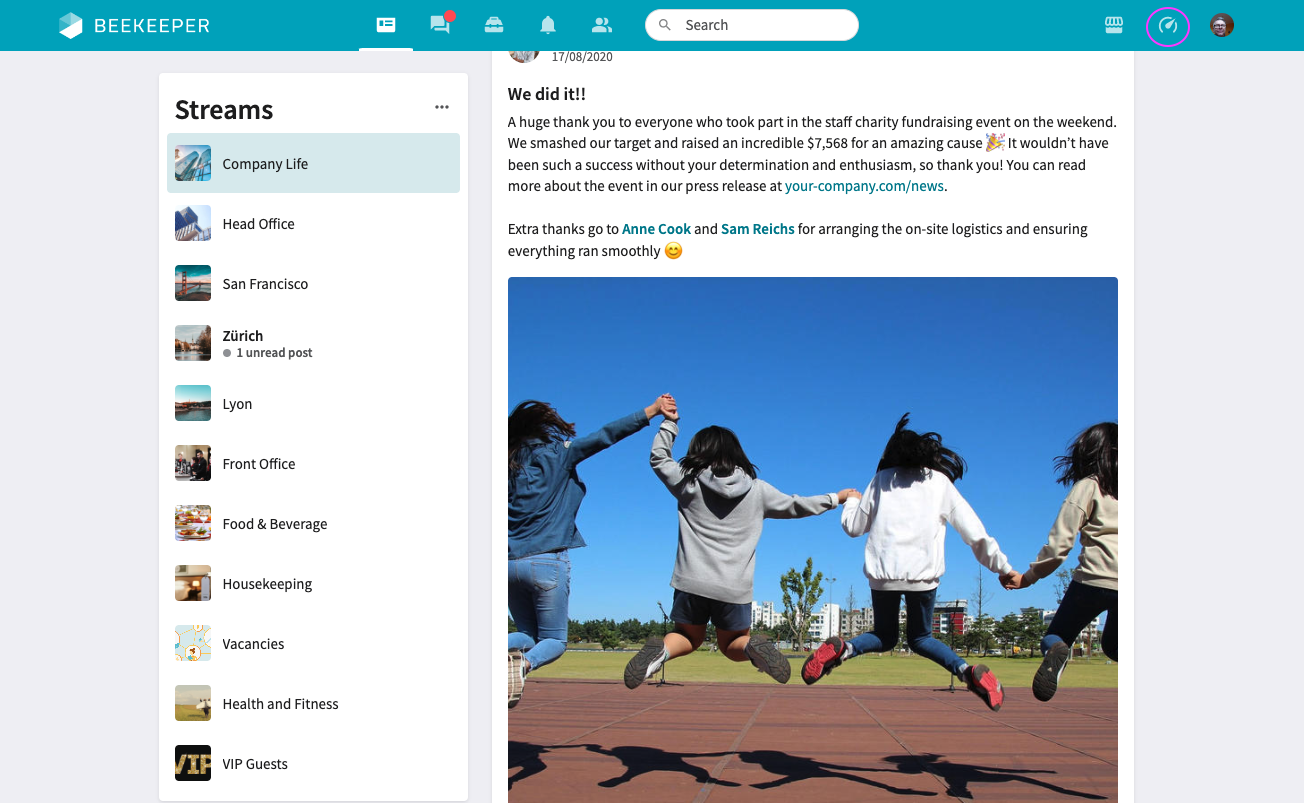1304x803 pixels.
Task: Select the Company Life stream
Action: [313, 164]
